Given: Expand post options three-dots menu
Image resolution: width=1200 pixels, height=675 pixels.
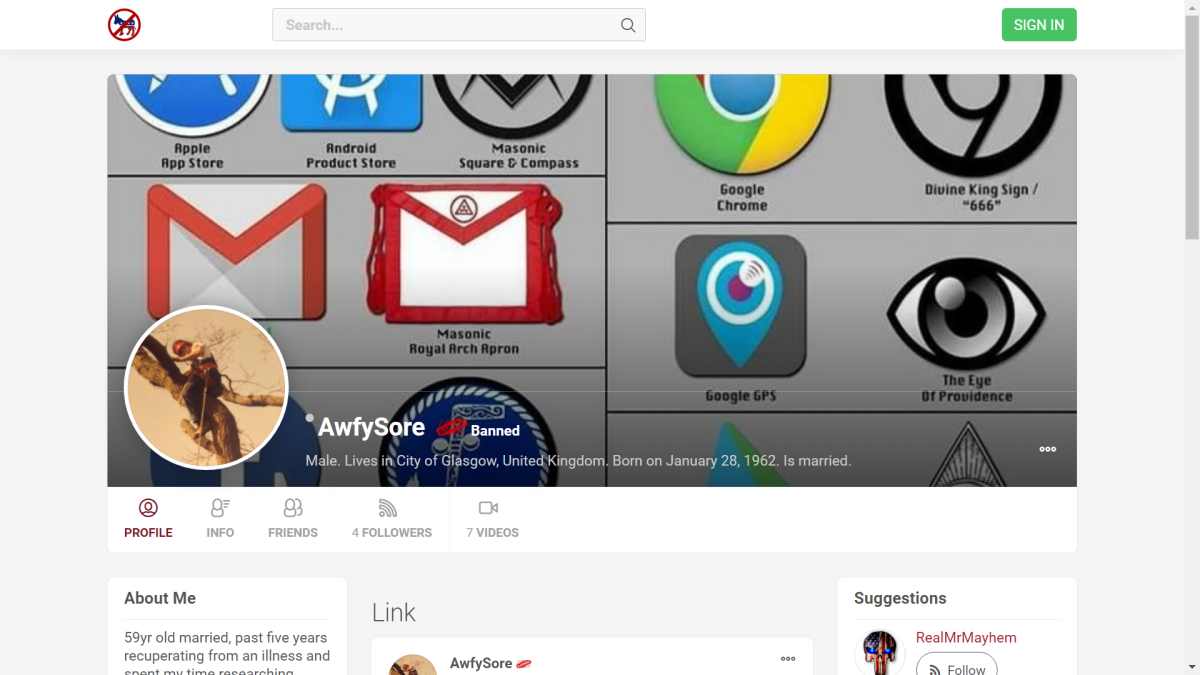Looking at the screenshot, I should [788, 659].
